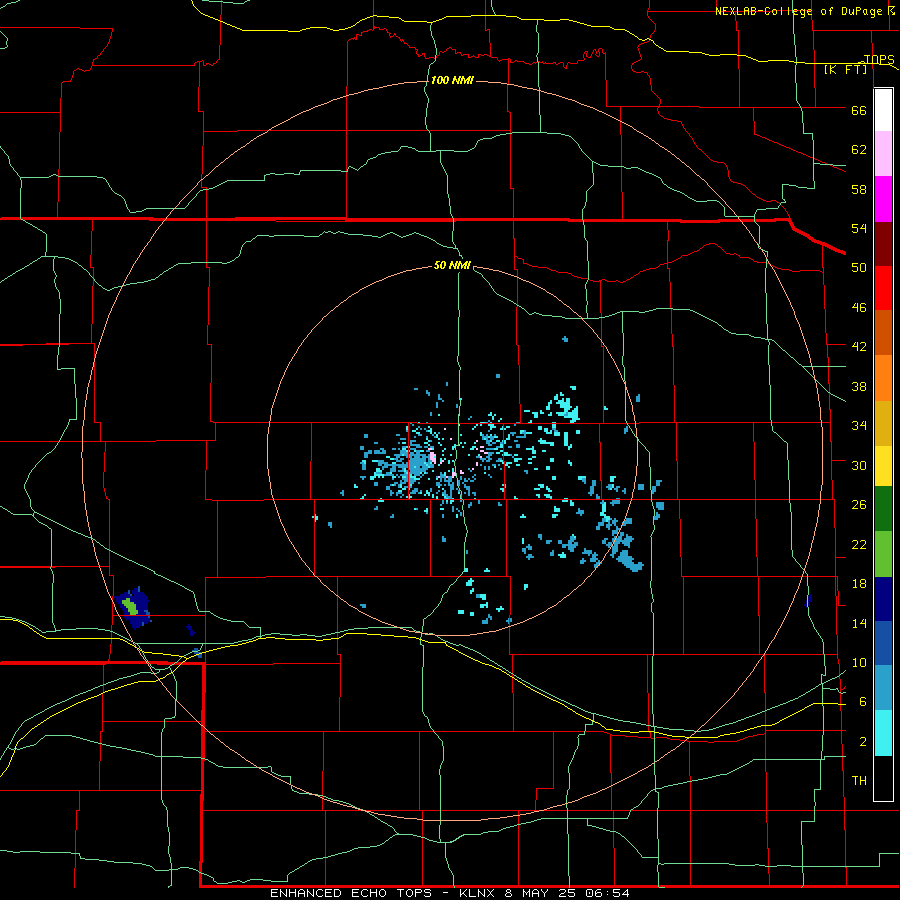Image resolution: width=900 pixels, height=900 pixels.
Task: Click the legend value "62"
Action: click(859, 150)
